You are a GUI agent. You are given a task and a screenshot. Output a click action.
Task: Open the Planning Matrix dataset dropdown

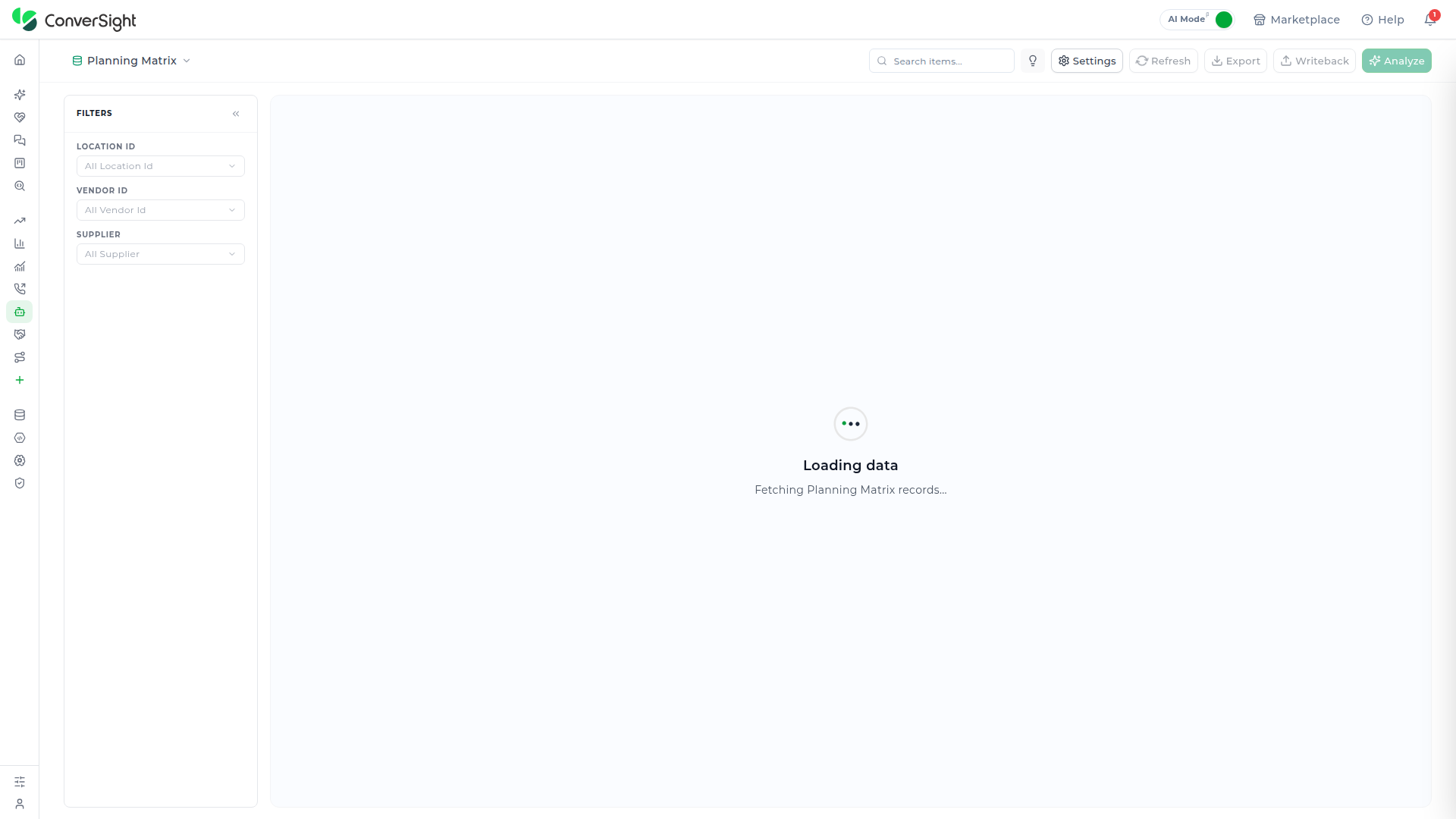point(131,61)
